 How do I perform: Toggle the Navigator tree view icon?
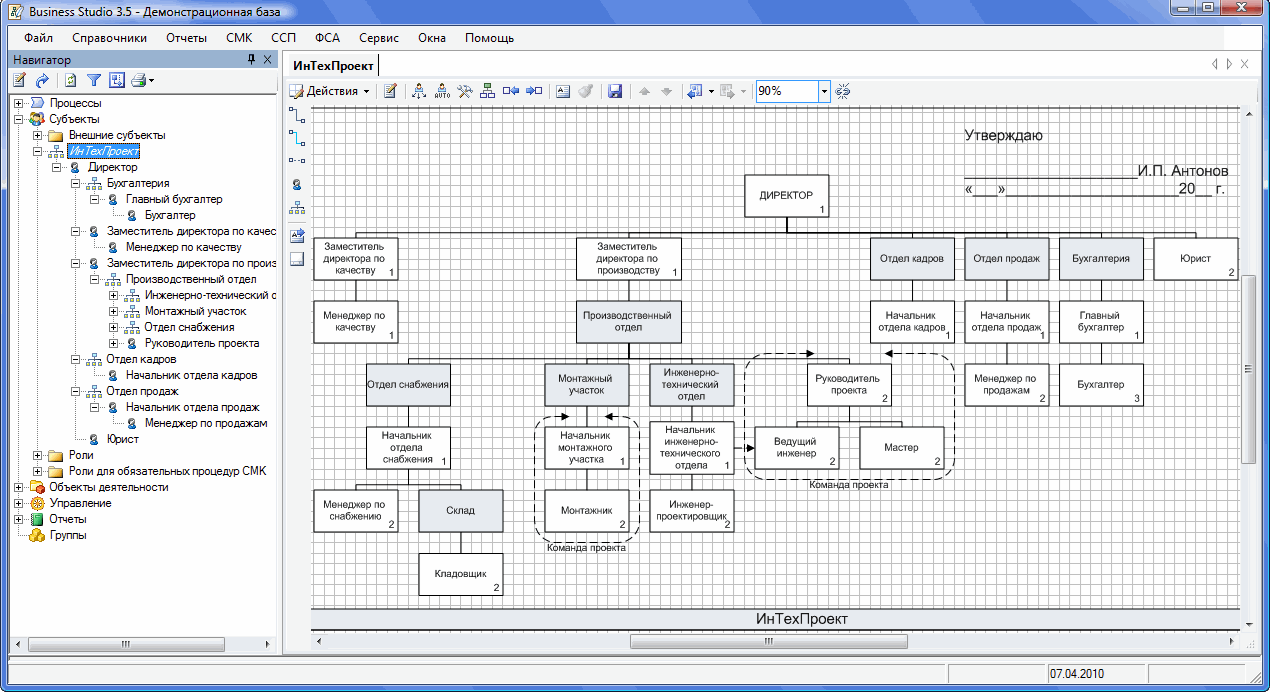click(116, 80)
